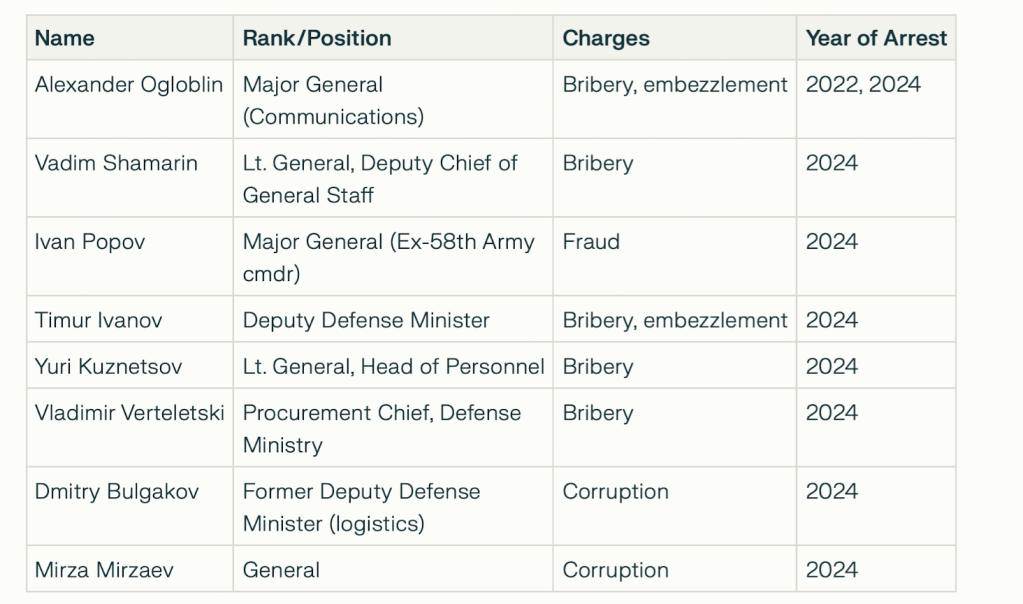This screenshot has width=1023, height=604.
Task: Click the Mirza Mirzaev name cell
Action: [x=103, y=570]
